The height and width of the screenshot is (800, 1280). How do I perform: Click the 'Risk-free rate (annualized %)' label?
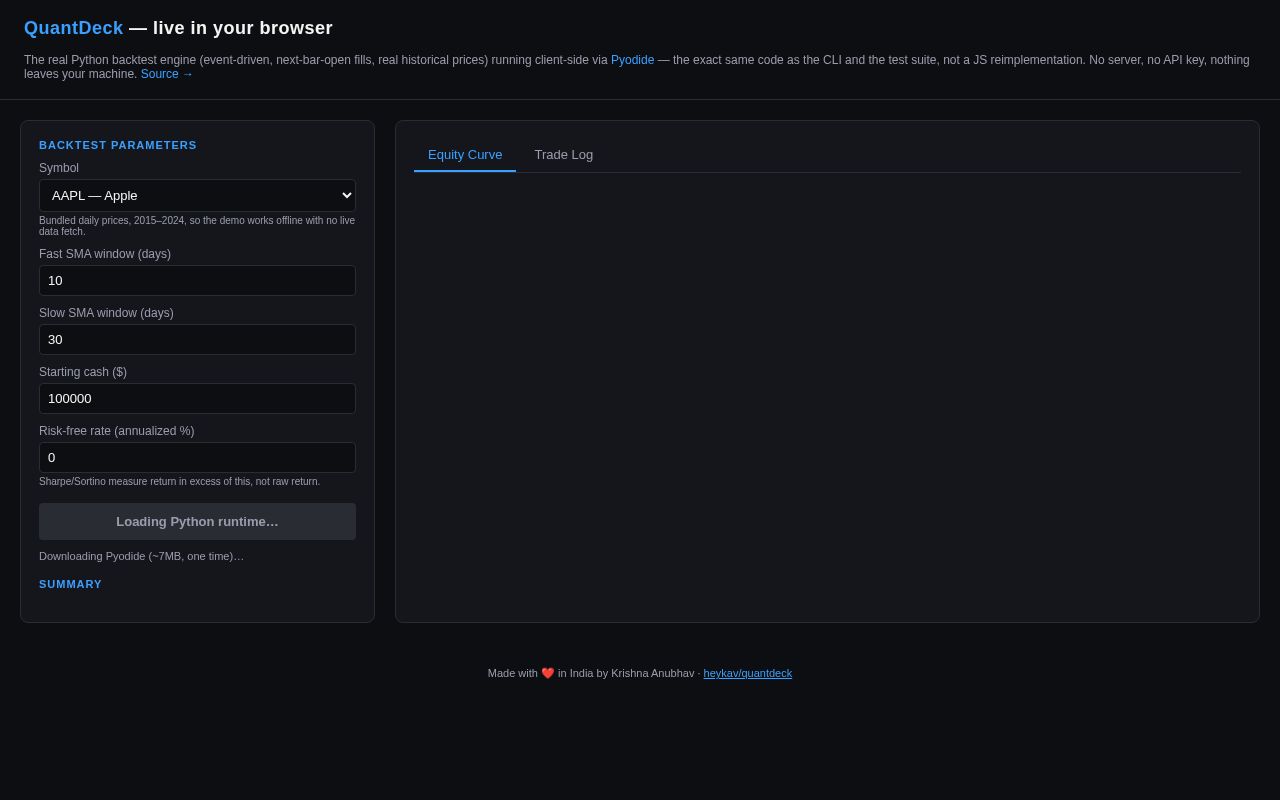(117, 431)
